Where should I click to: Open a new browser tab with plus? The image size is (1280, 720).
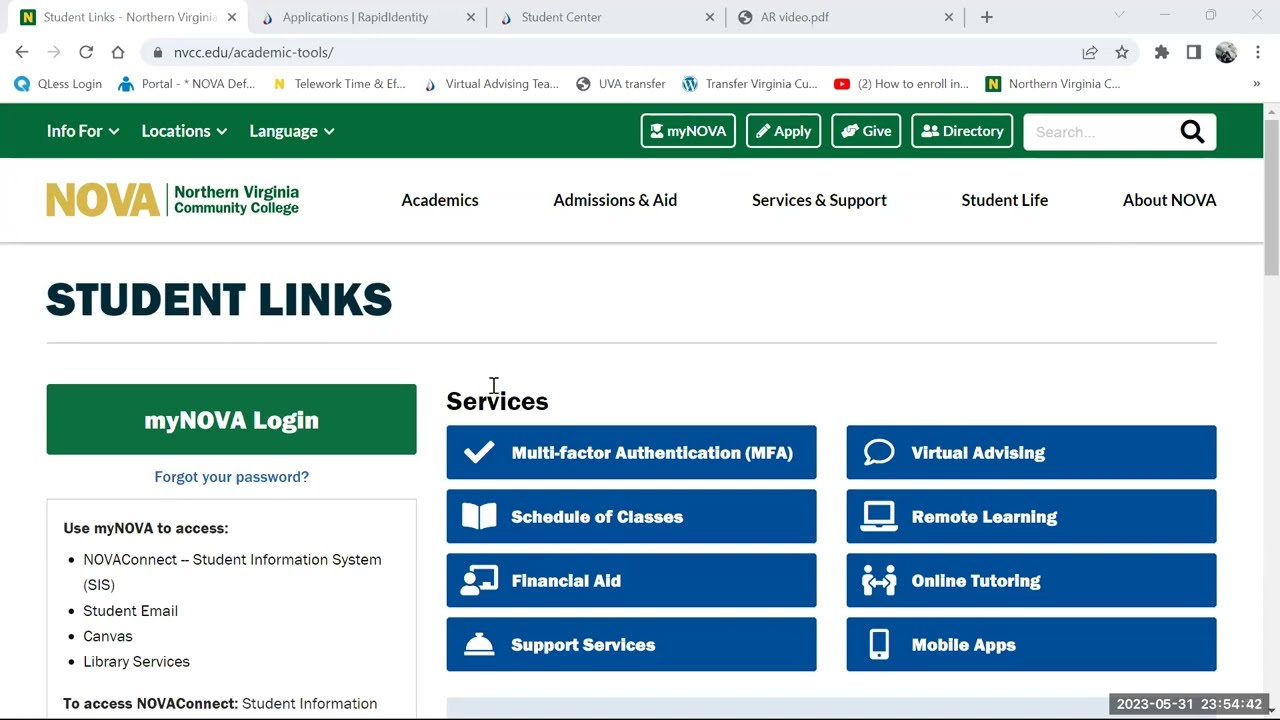(987, 17)
